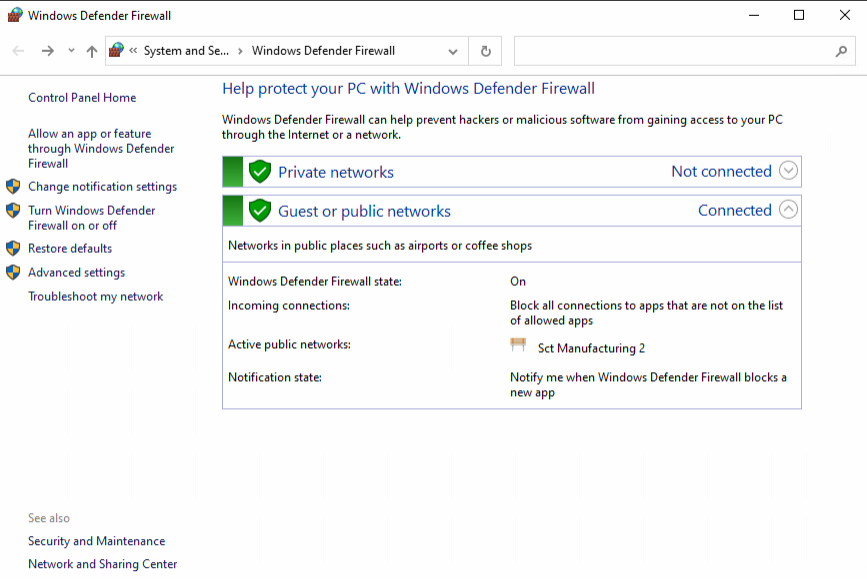
Task: Click the Sct Manufacturing 2 network name
Action: (x=591, y=348)
